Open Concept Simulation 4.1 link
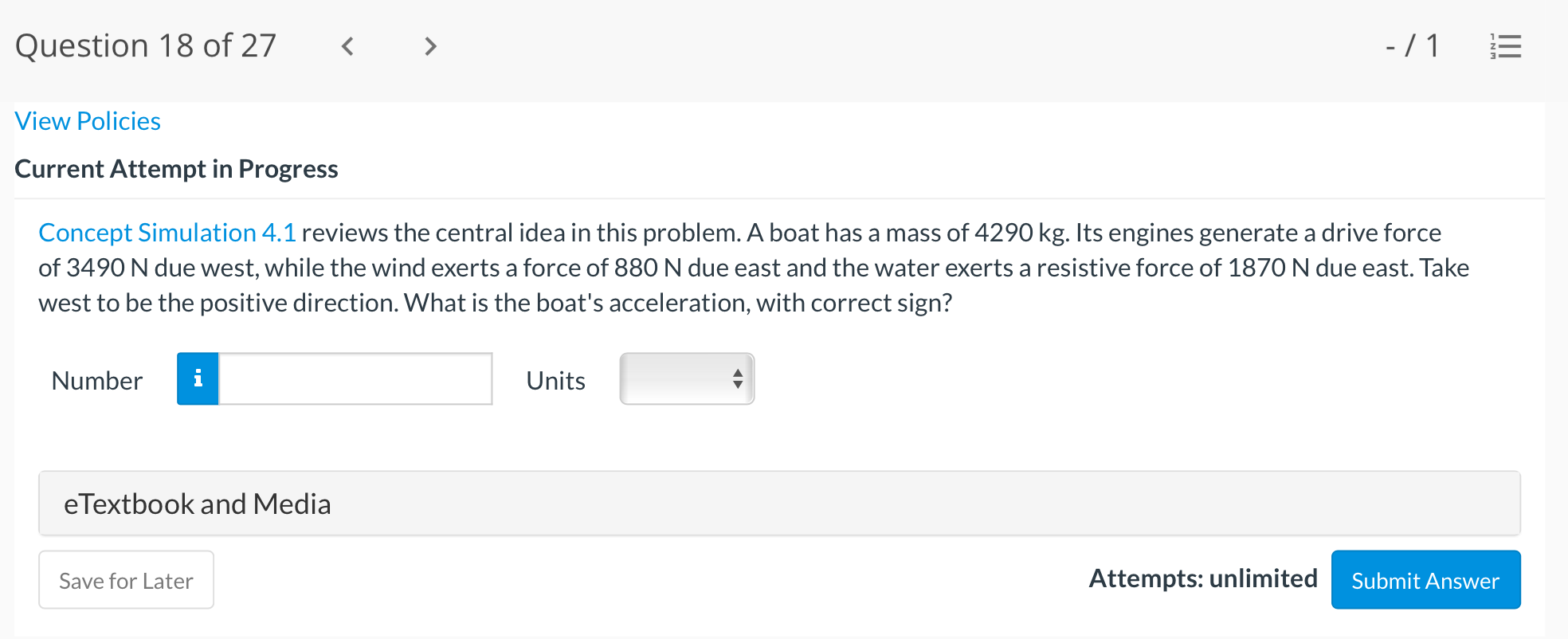The image size is (1568, 639). tap(167, 233)
